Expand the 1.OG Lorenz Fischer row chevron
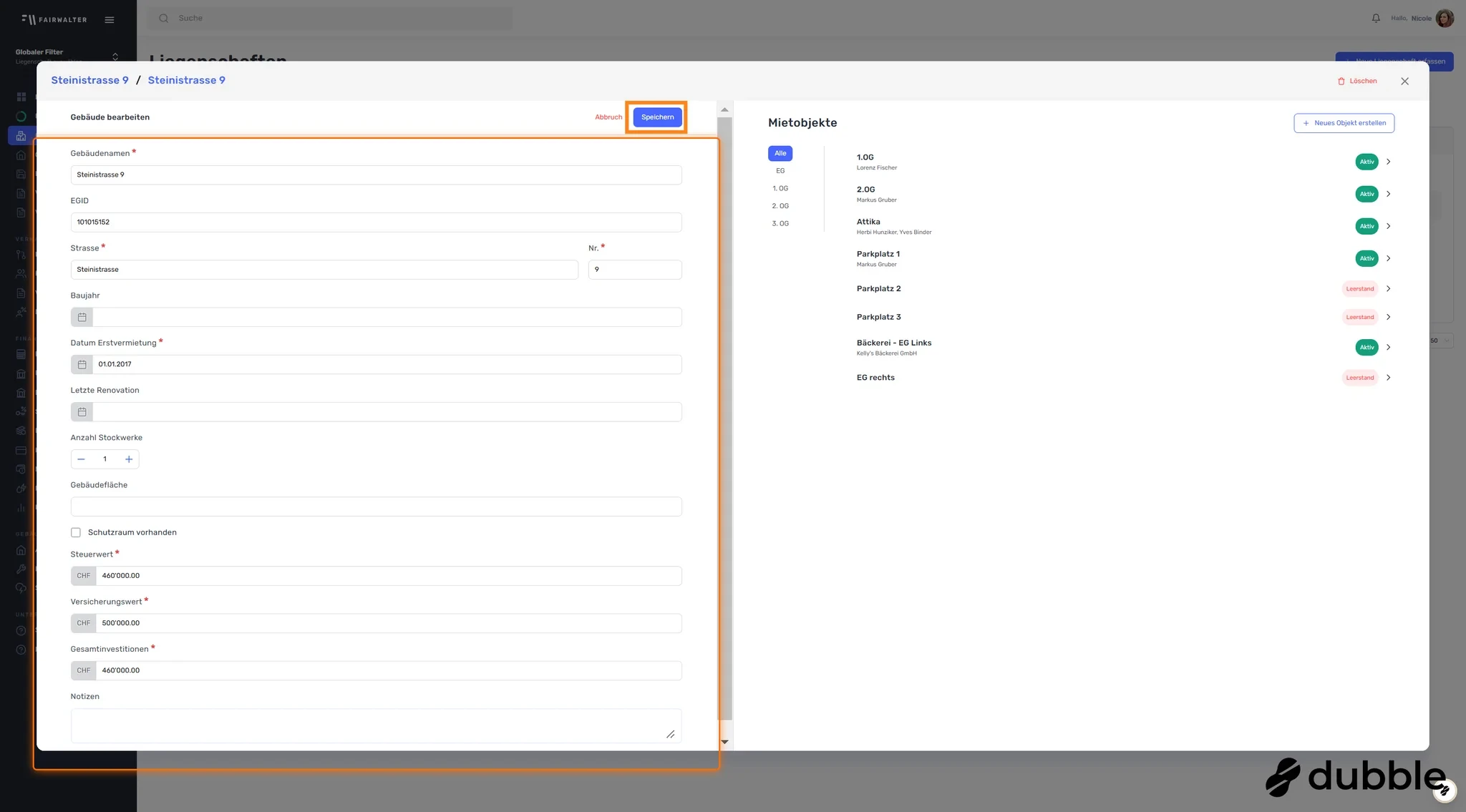Screen dimensions: 1466x812 point(1388,162)
